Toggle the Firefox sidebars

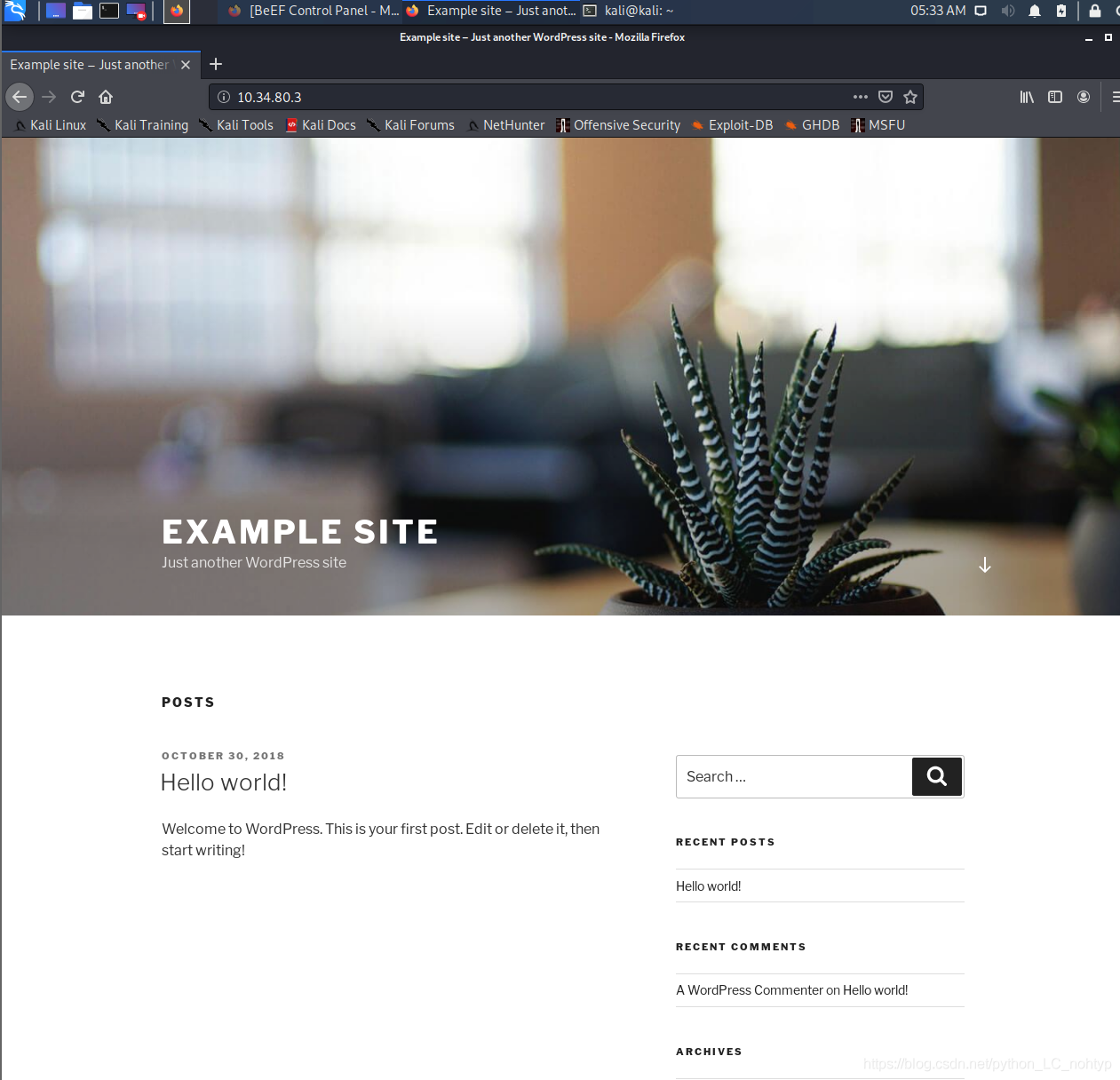(1055, 97)
